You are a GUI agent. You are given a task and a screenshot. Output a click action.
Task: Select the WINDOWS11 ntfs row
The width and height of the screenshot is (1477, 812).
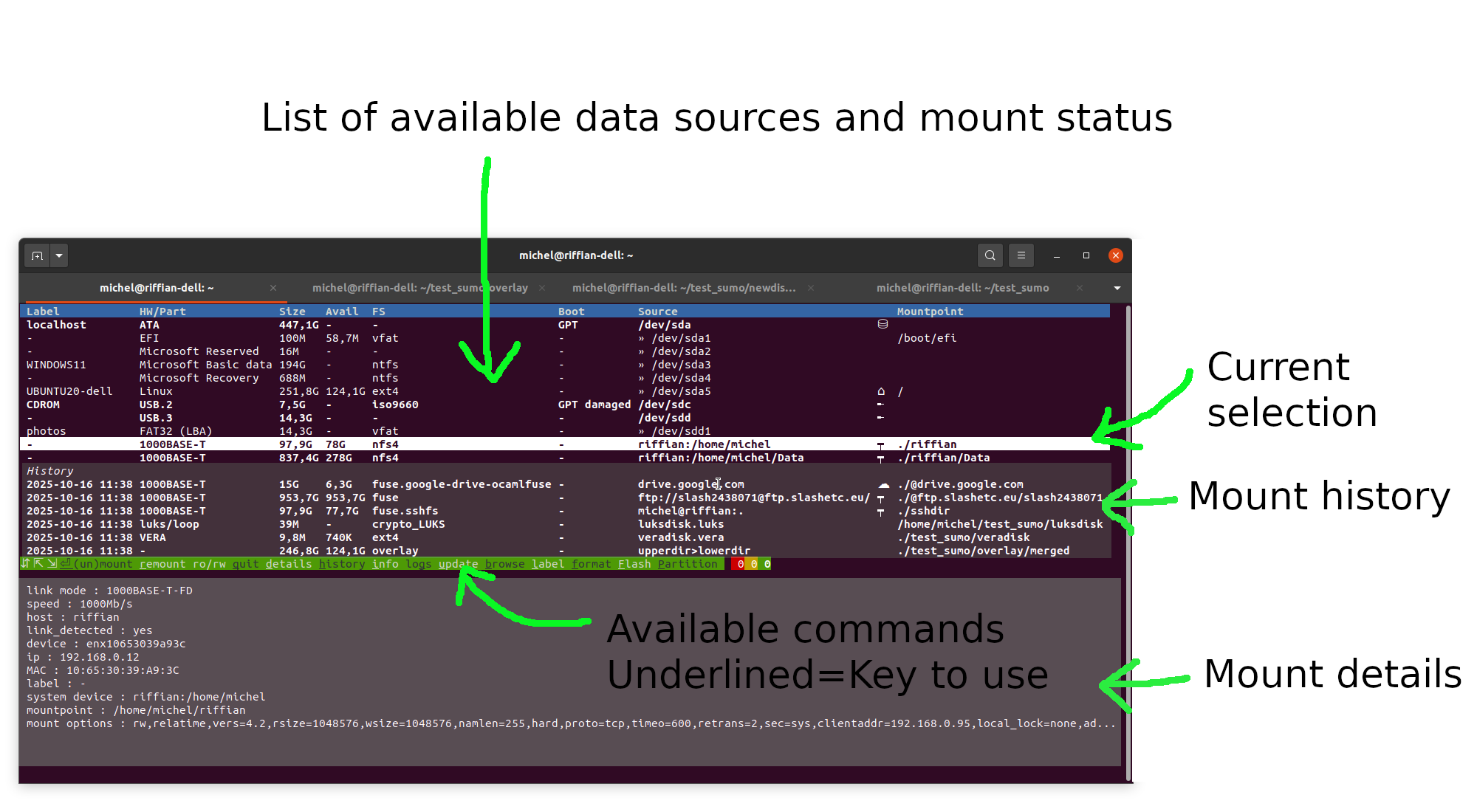click(565, 365)
